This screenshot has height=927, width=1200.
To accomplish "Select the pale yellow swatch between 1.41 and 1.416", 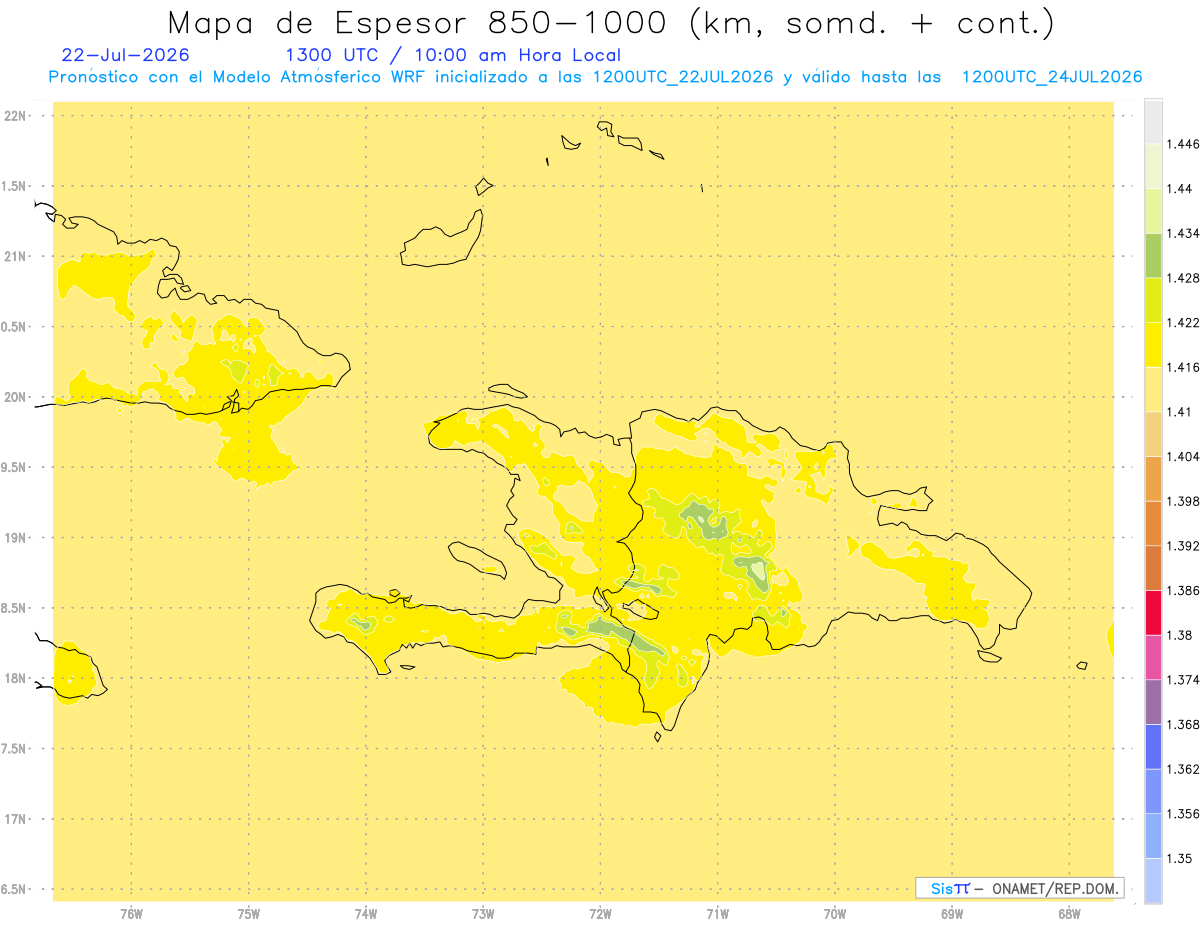I will (1153, 389).
